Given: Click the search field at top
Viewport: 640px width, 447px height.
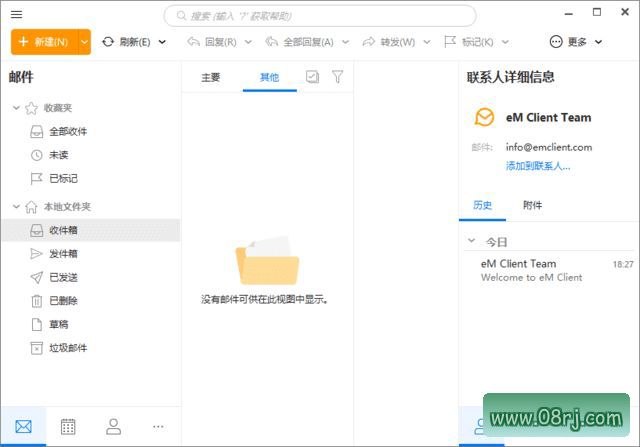Looking at the screenshot, I should point(320,16).
